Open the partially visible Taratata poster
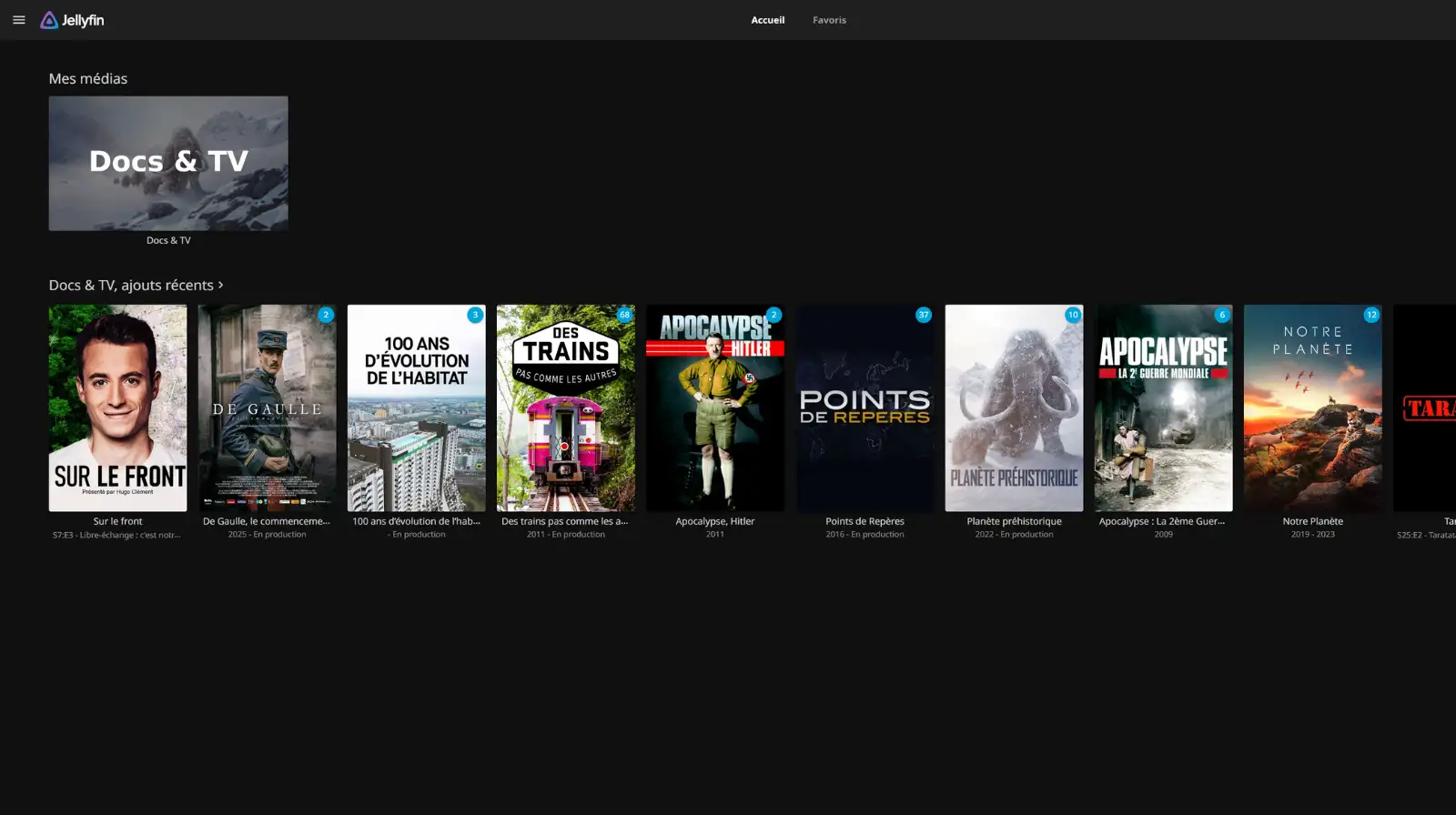Screen dimensions: 1456x815 tap(1425, 407)
